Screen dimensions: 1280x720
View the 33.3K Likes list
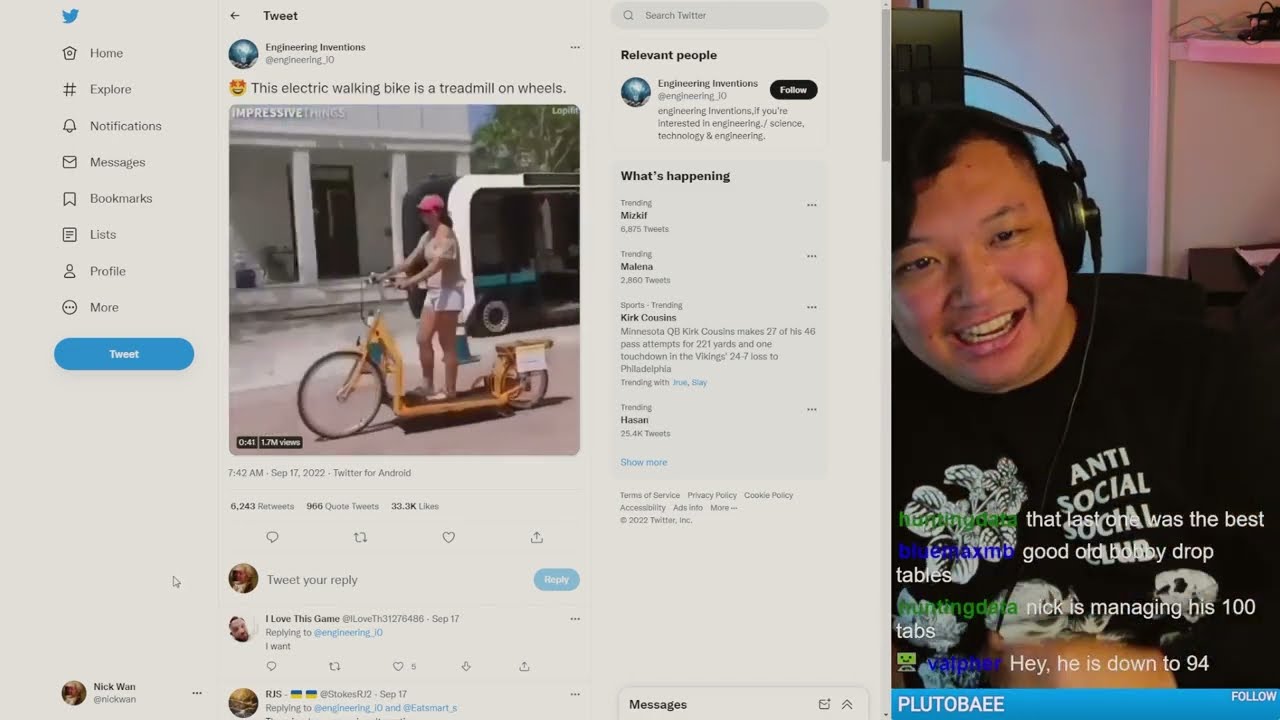[415, 506]
